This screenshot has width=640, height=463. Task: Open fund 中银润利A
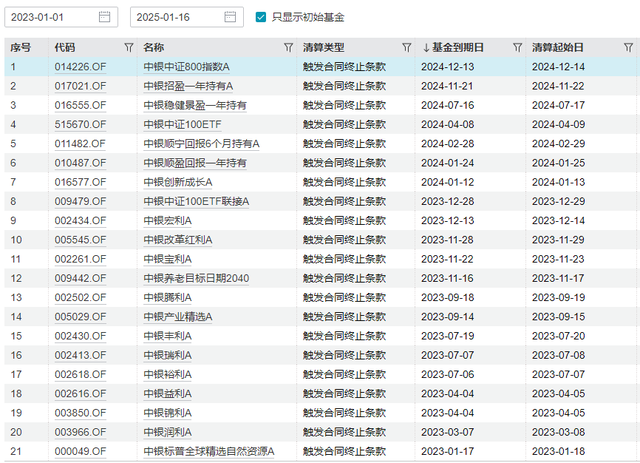coord(167,432)
